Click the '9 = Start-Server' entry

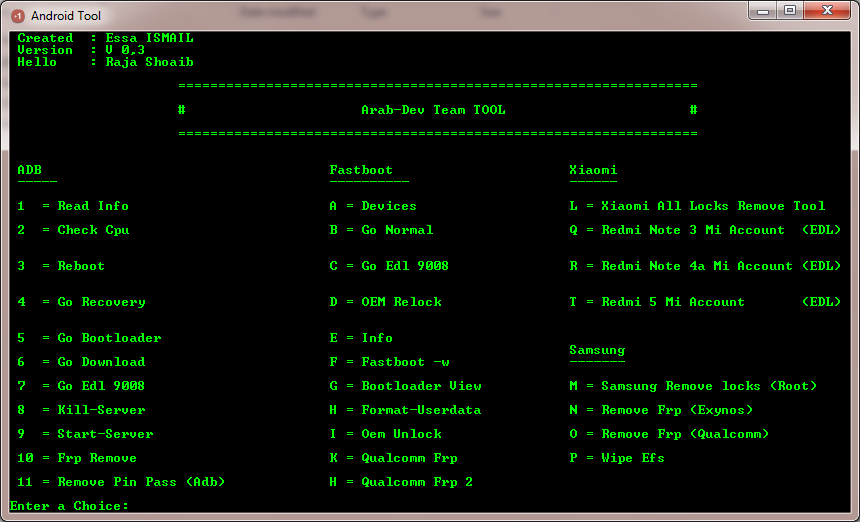(85, 434)
